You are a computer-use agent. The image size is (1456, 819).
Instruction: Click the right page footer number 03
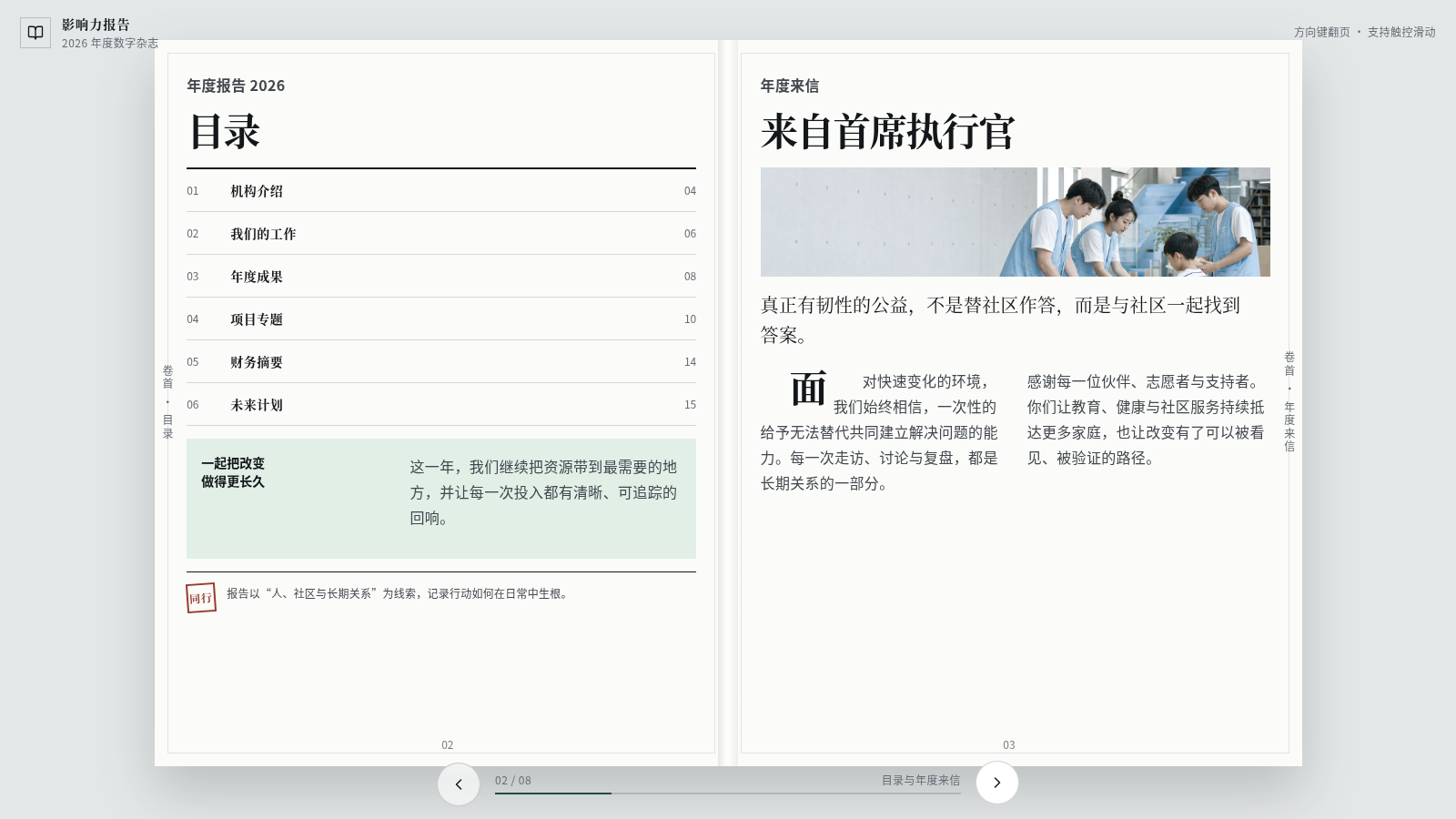(1009, 745)
